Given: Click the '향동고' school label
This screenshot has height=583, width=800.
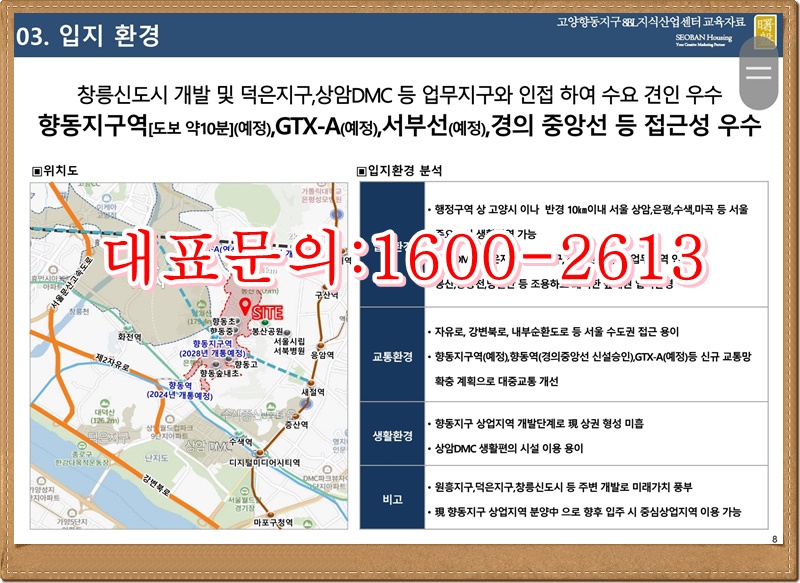Looking at the screenshot, I should [246, 364].
